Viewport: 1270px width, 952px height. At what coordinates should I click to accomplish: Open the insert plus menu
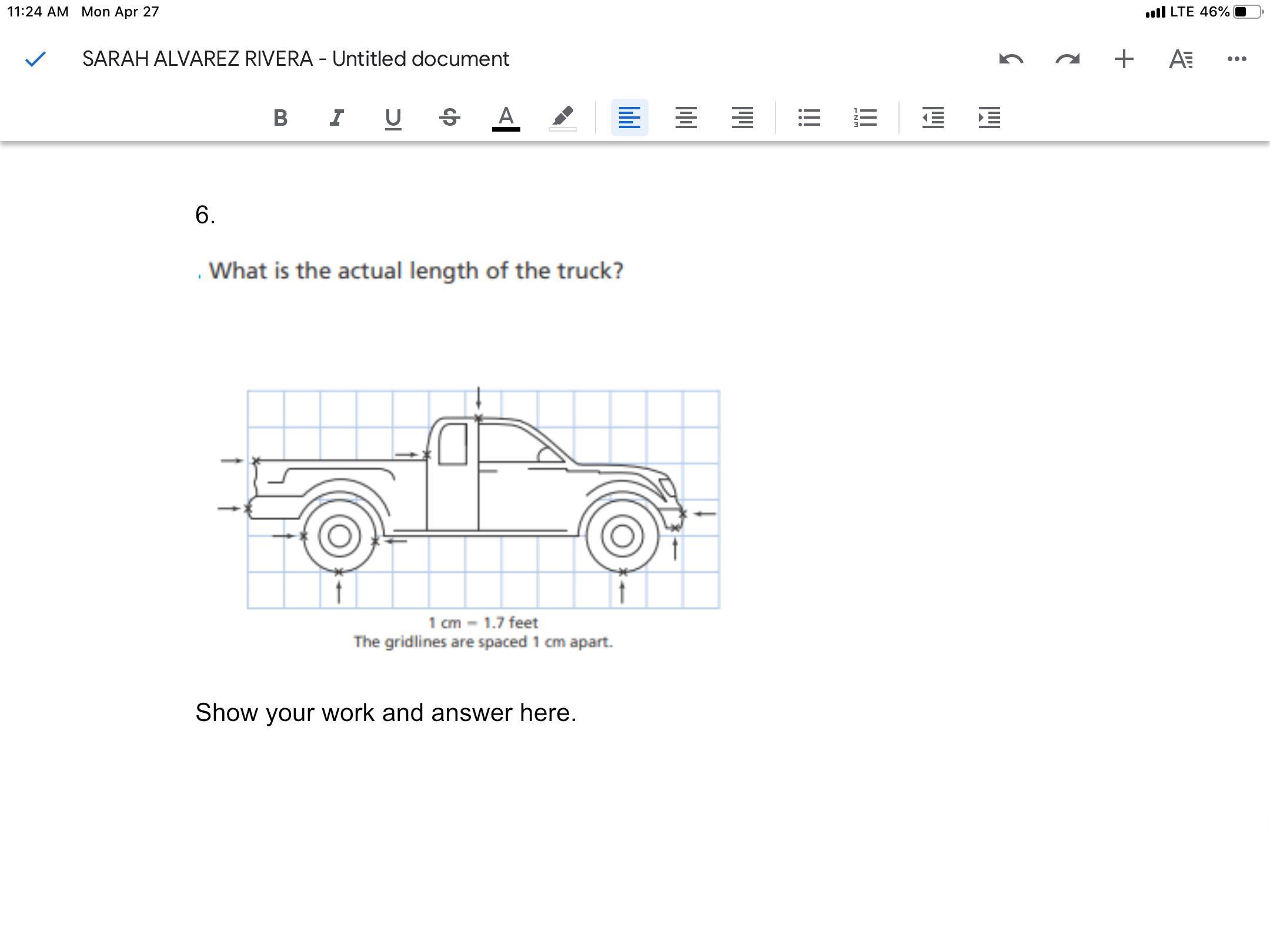[x=1124, y=59]
